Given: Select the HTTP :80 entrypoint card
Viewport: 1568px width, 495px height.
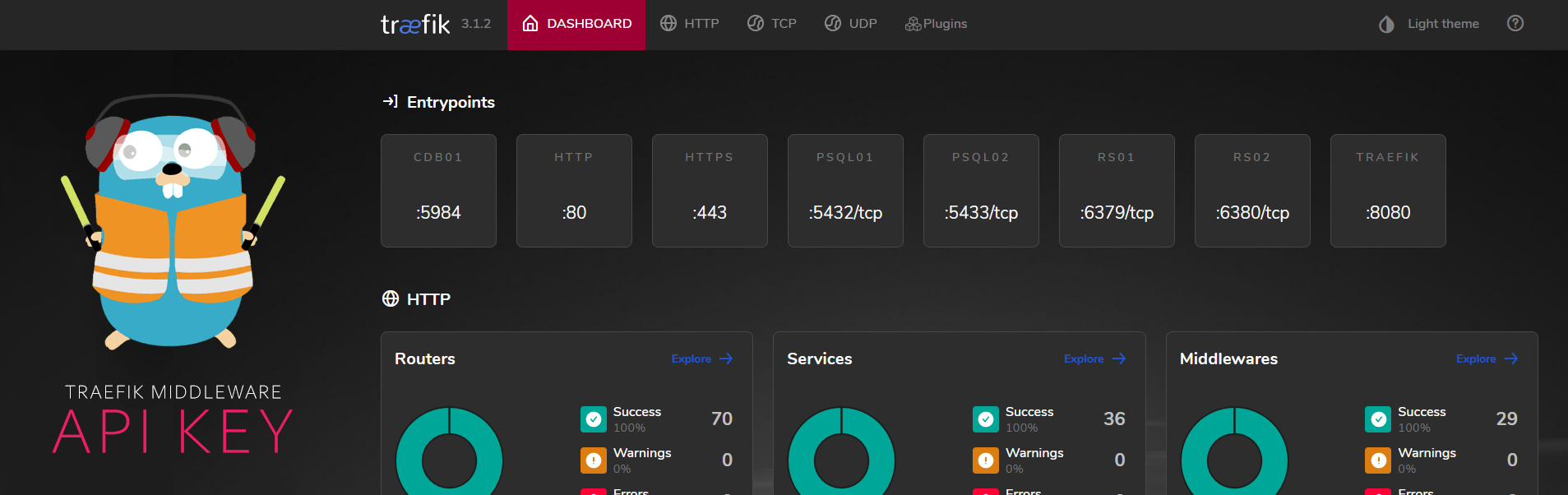Looking at the screenshot, I should pos(574,191).
